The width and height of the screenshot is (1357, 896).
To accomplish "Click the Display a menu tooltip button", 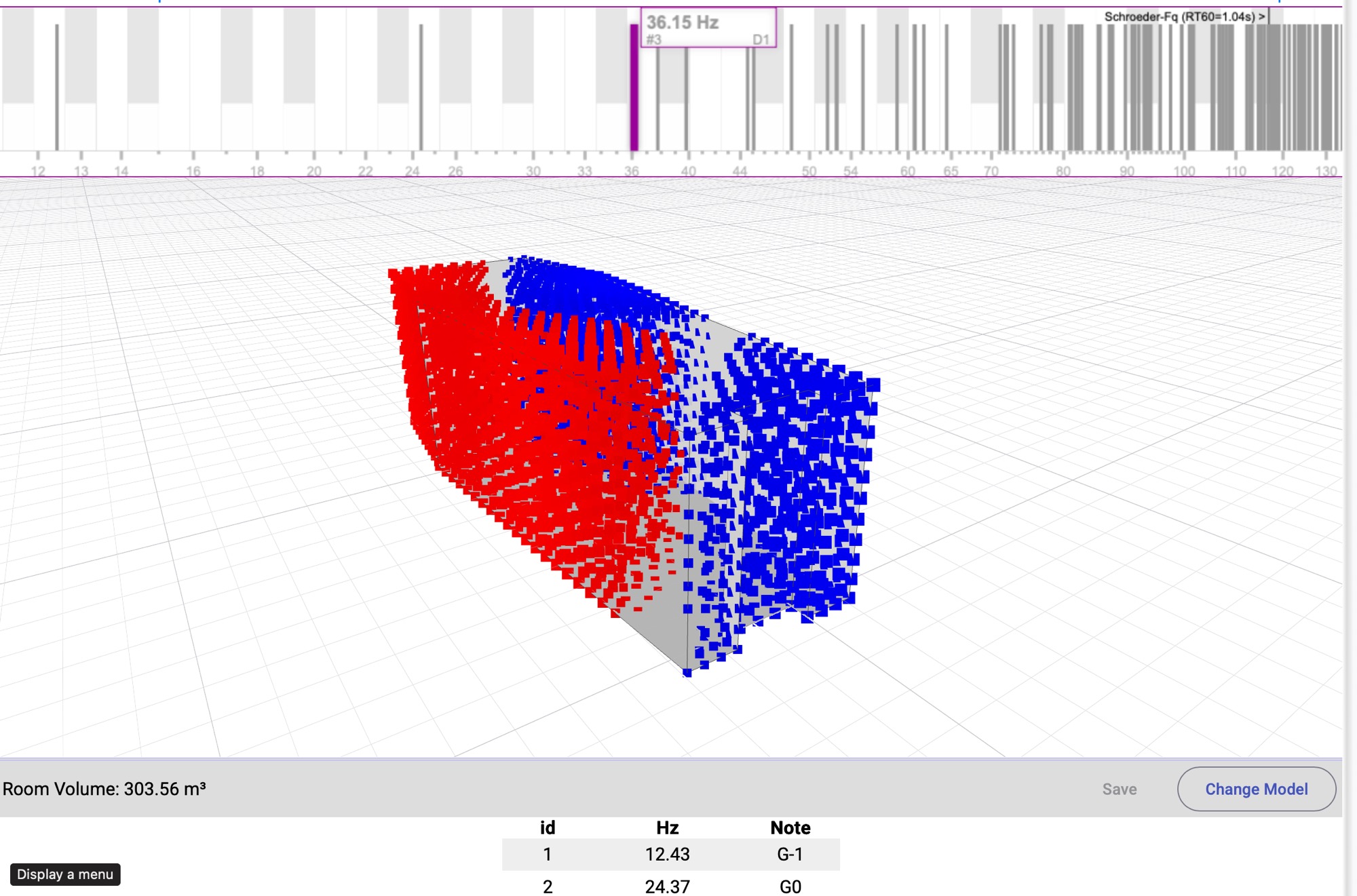I will 65,874.
